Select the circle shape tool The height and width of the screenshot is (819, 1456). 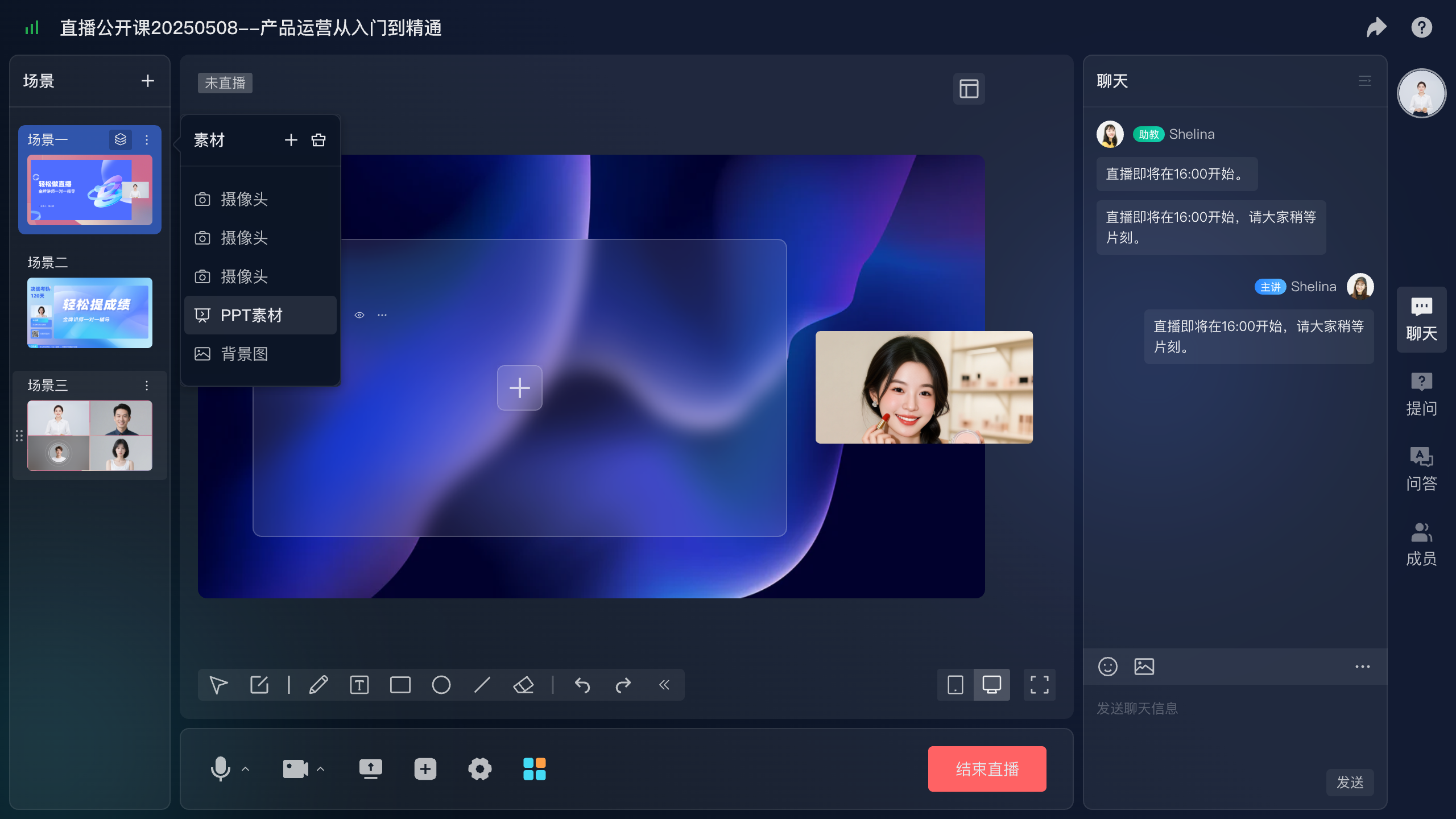441,685
